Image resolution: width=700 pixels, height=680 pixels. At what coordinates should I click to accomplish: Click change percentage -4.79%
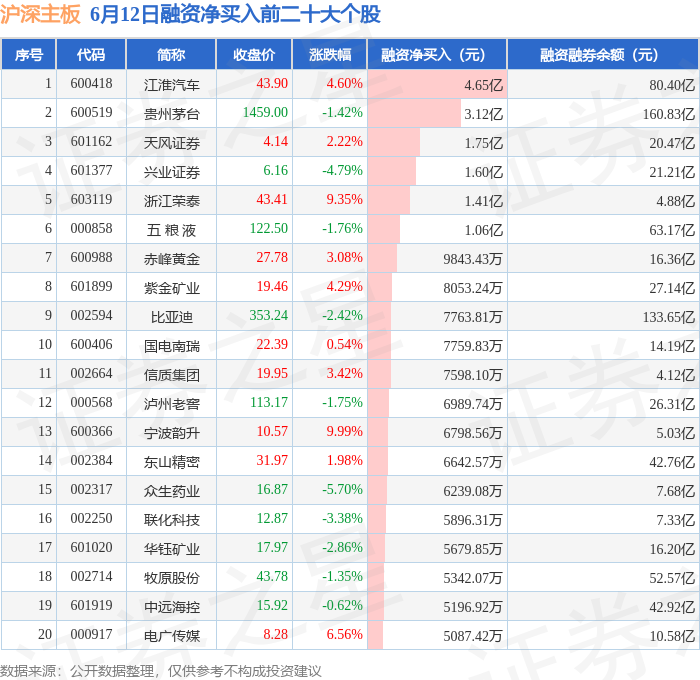[342, 171]
